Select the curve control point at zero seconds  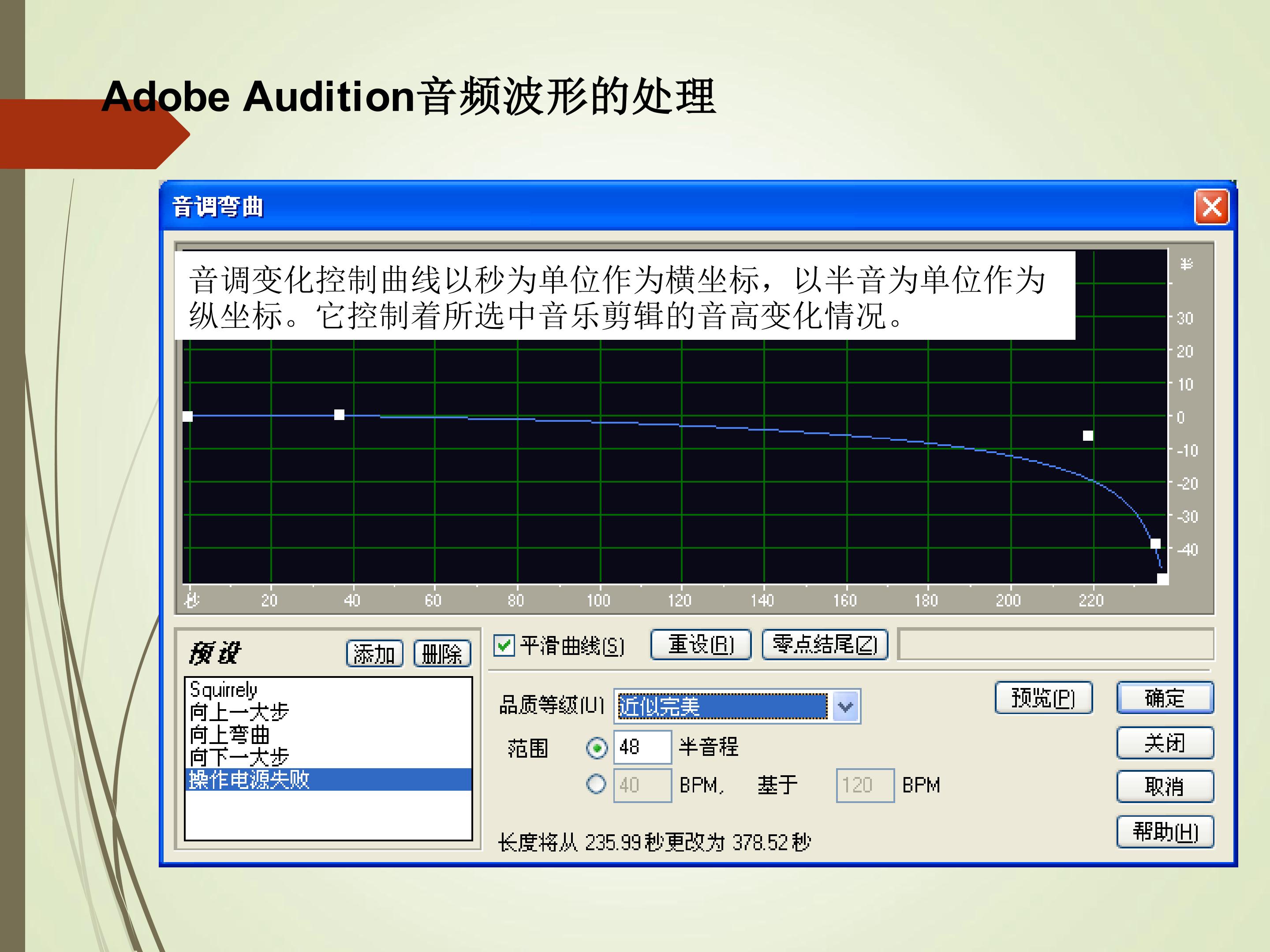pos(188,416)
